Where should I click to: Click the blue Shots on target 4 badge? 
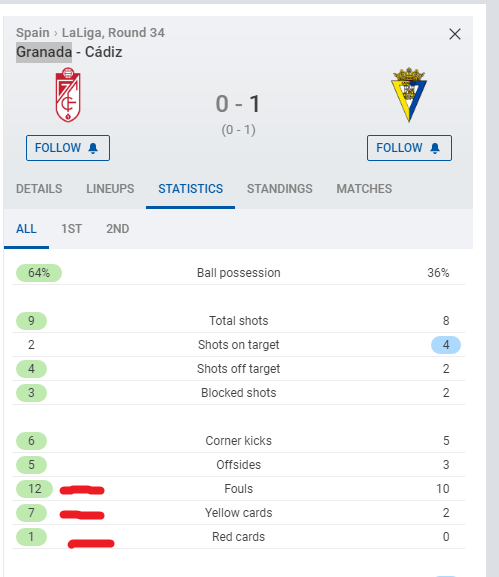pos(446,345)
